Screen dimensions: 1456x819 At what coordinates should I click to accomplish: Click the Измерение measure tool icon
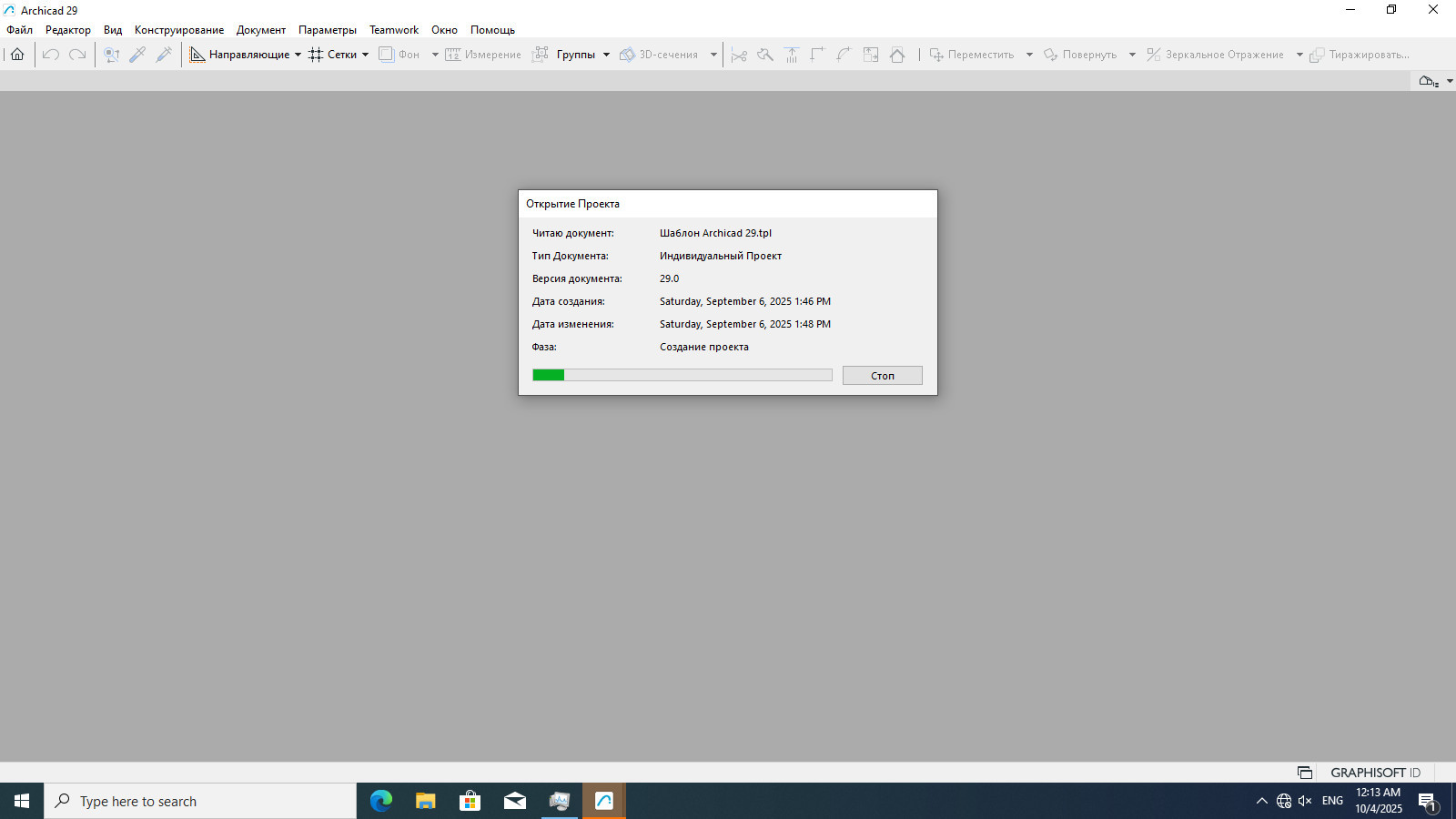pyautogui.click(x=452, y=55)
